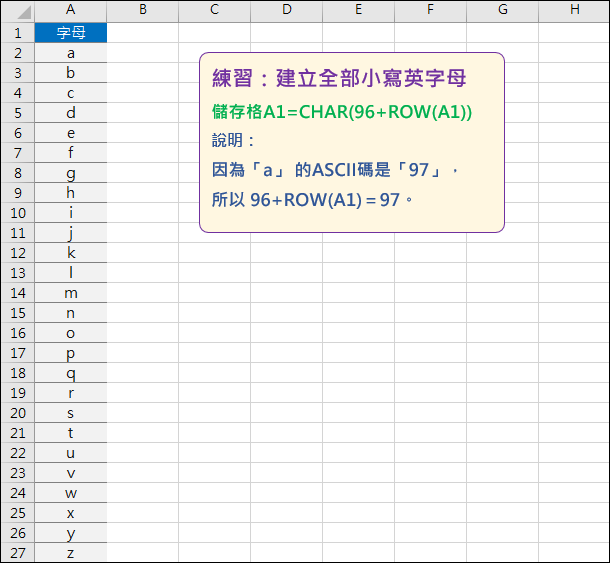This screenshot has height=563, width=610.
Task: Select cell containing letter u
Action: click(70, 453)
